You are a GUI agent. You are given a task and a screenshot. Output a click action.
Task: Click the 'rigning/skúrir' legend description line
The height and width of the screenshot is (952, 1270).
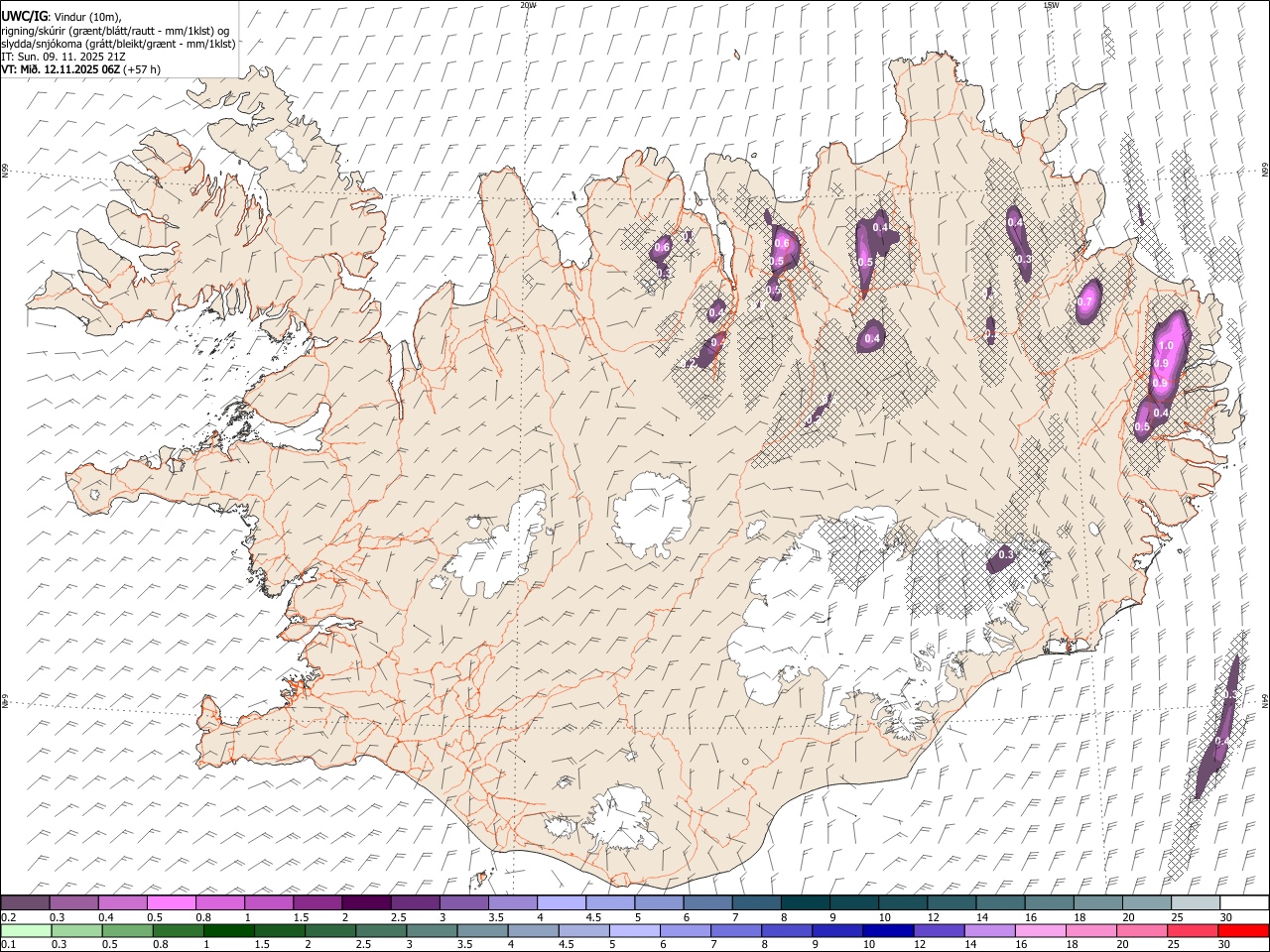tap(115, 30)
